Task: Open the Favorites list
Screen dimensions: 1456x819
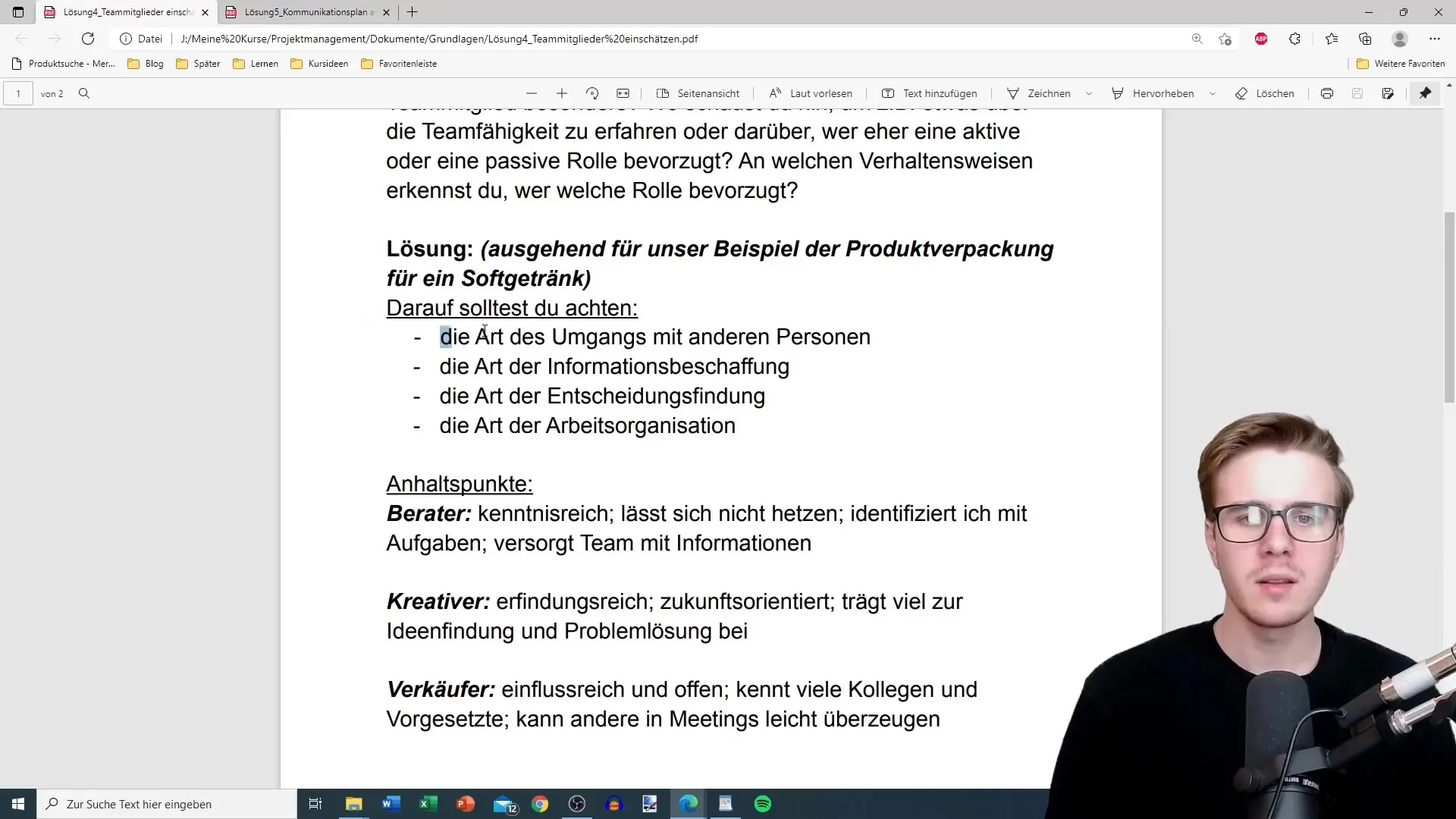Action: pyautogui.click(x=1332, y=39)
